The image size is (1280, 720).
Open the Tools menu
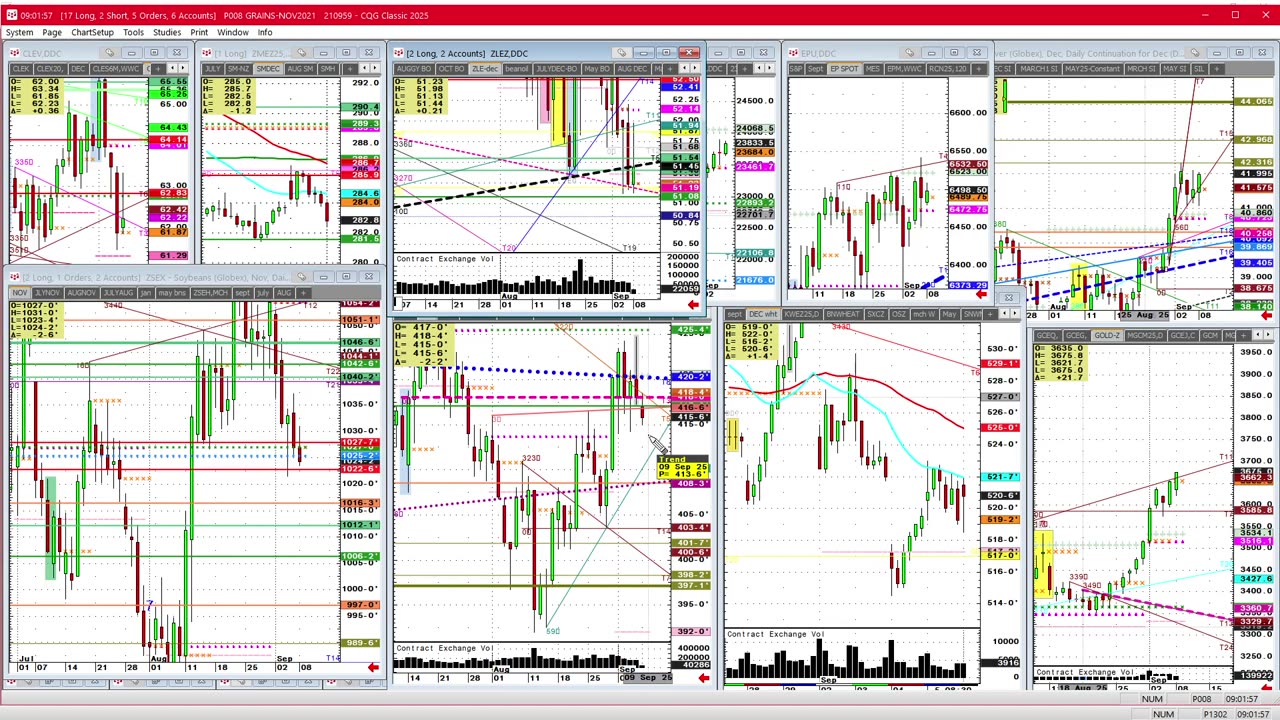pyautogui.click(x=133, y=32)
